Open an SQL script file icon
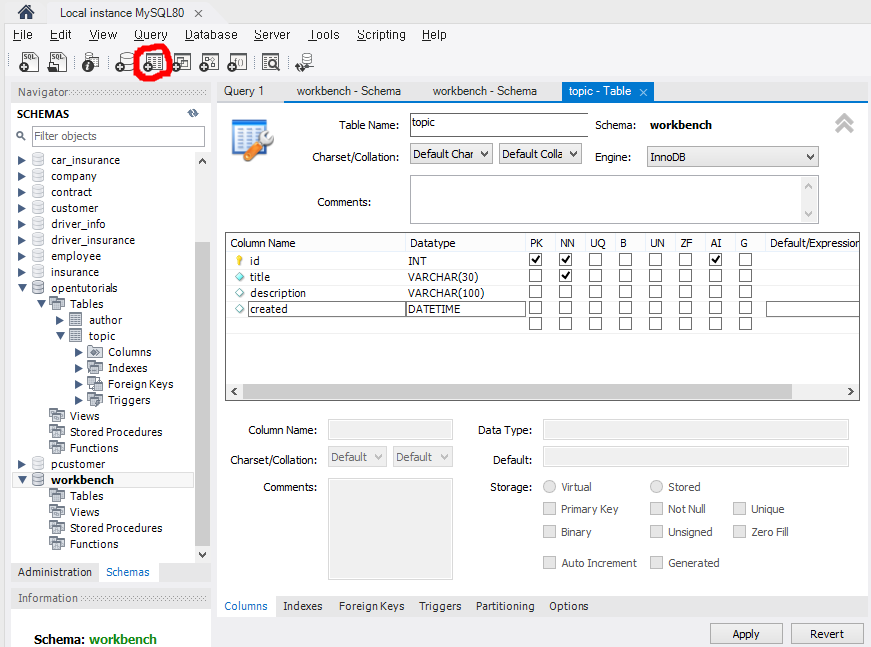The width and height of the screenshot is (871, 647). click(57, 62)
